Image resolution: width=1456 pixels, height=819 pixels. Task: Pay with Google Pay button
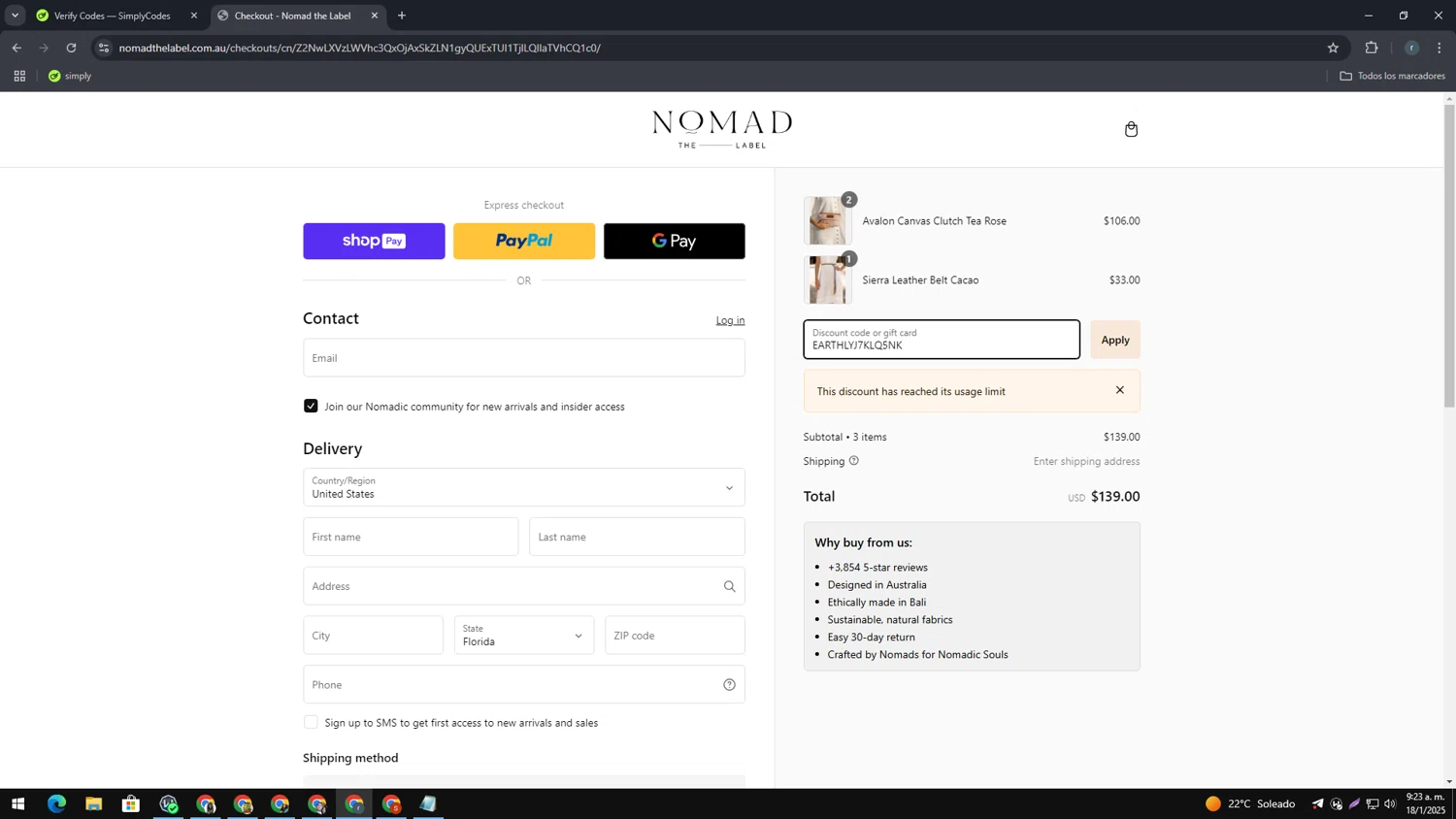(x=675, y=241)
